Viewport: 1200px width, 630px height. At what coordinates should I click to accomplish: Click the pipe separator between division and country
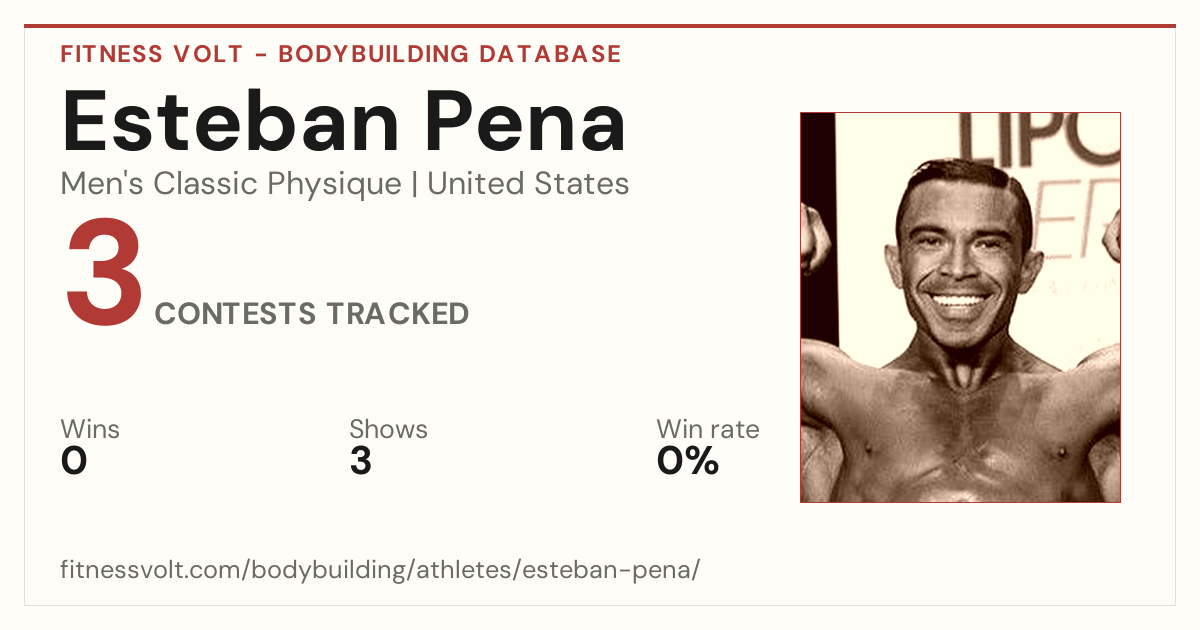coord(414,185)
